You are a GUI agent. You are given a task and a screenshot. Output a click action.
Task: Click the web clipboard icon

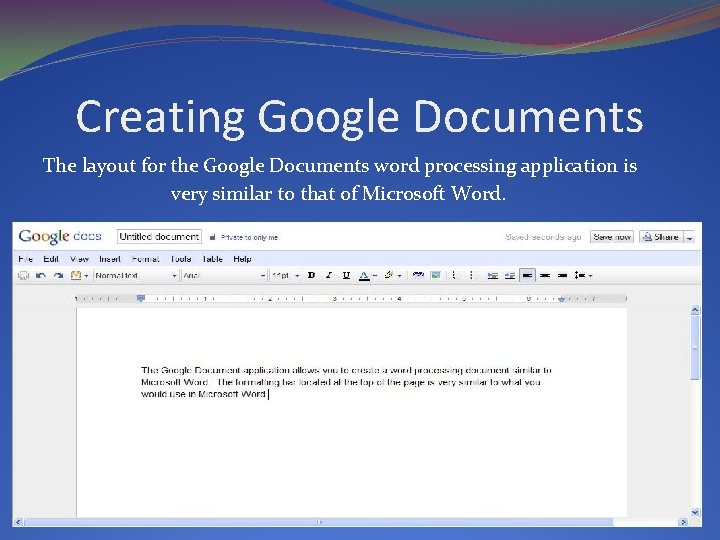click(76, 276)
